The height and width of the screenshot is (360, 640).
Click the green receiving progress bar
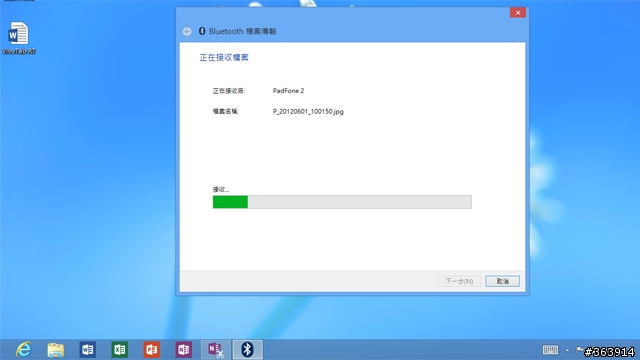point(342,202)
